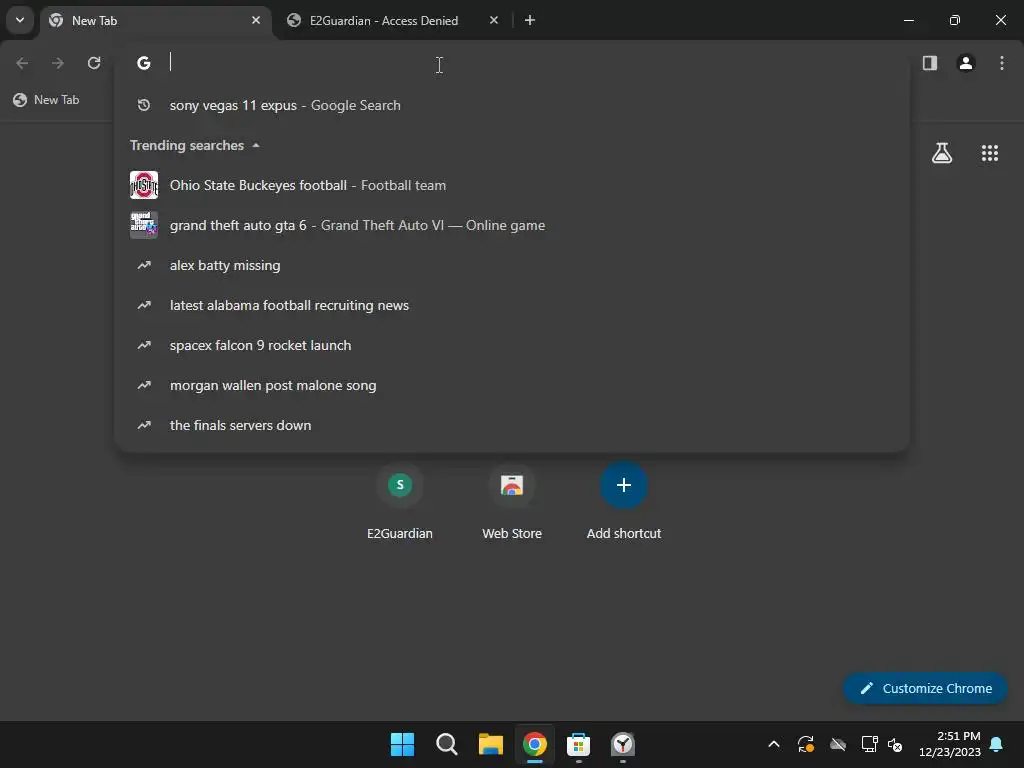
Task: Open the Web Store shortcut tile
Action: pos(512,501)
